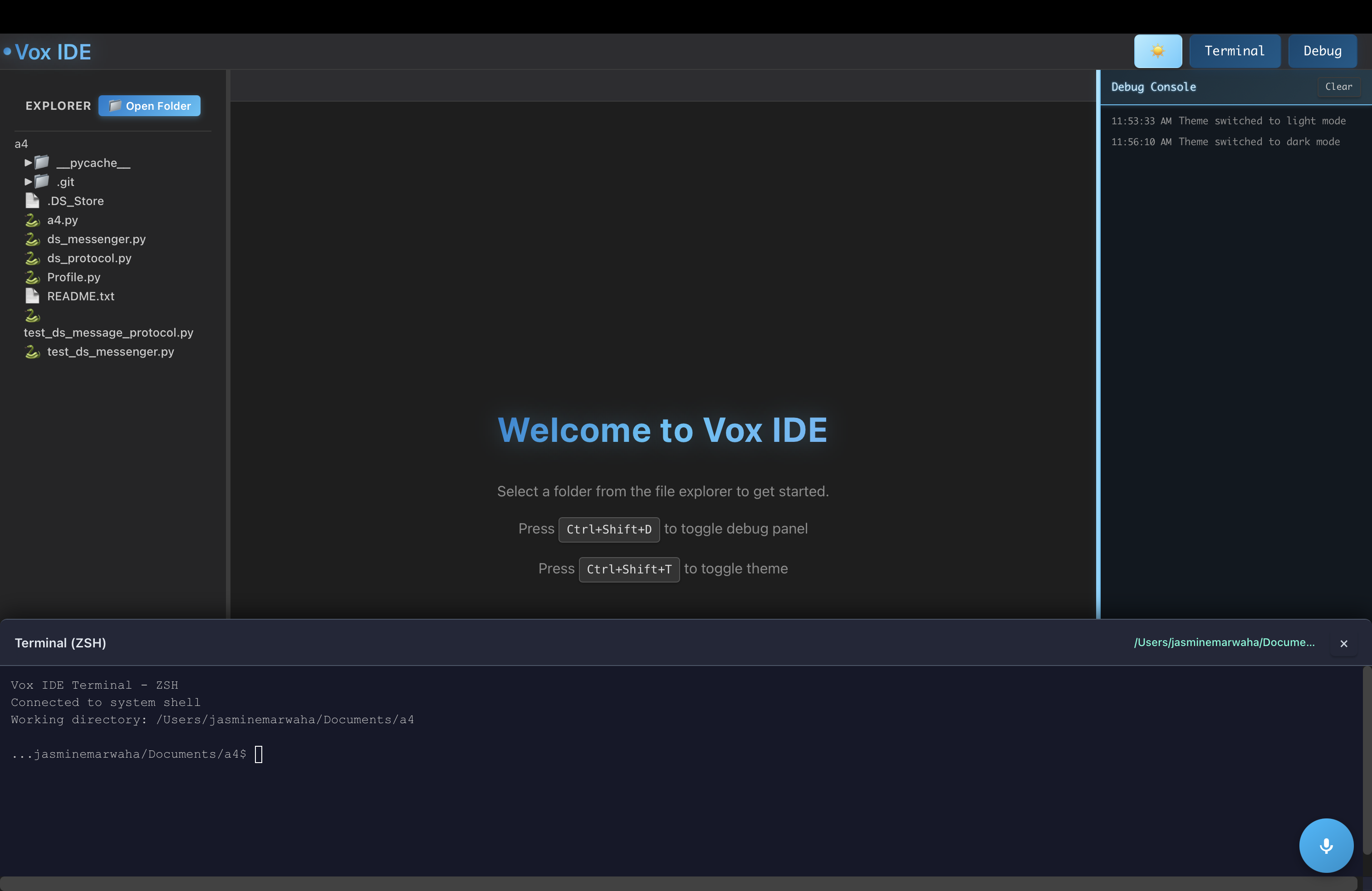Click the .DS_Store document icon

point(32,201)
